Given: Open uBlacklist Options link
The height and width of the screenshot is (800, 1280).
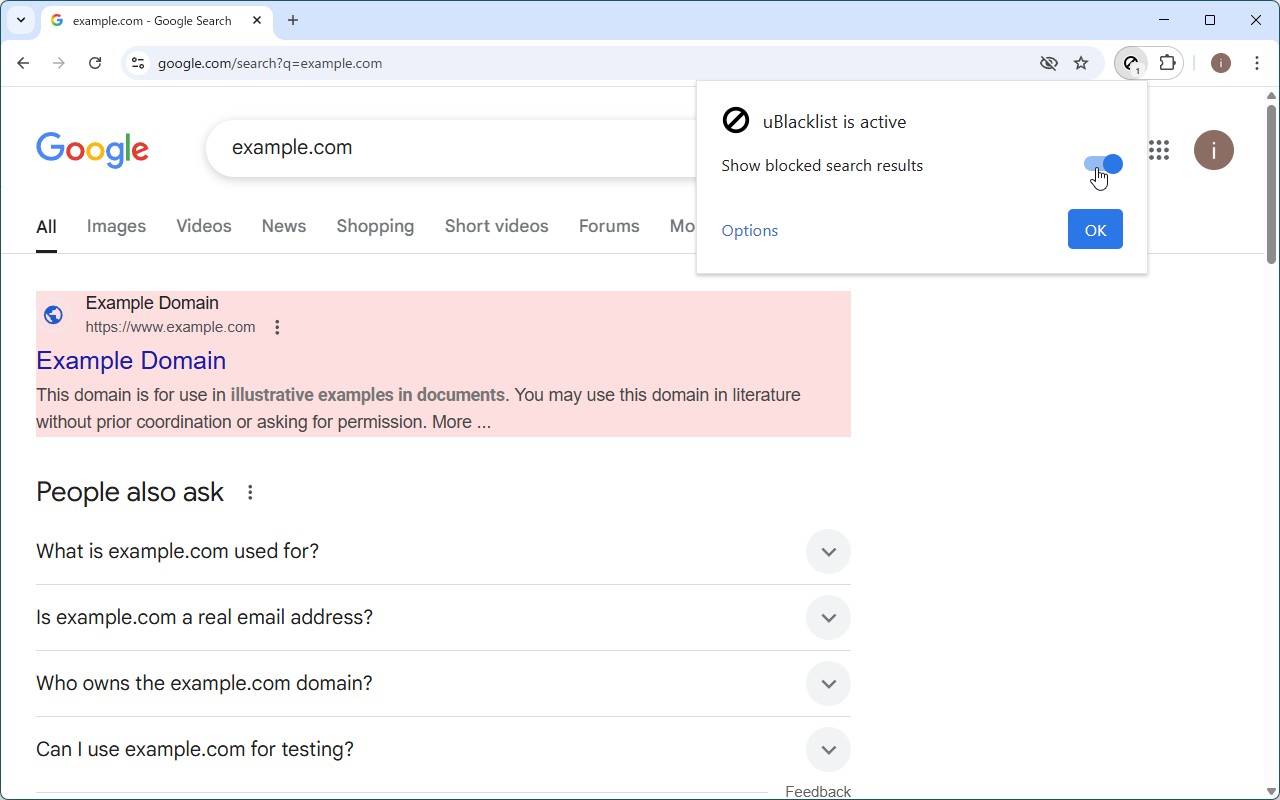Looking at the screenshot, I should coord(749,231).
